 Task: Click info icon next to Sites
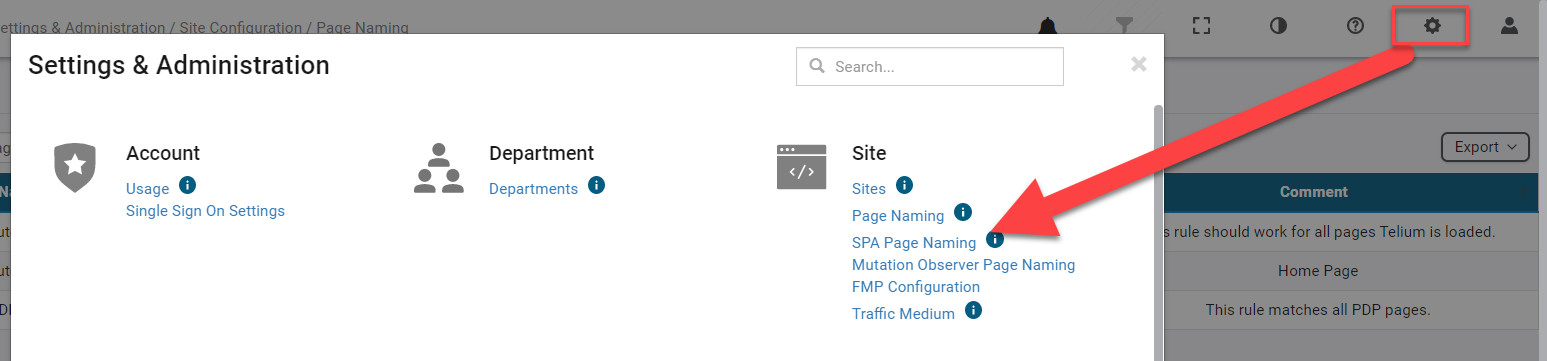pos(904,185)
